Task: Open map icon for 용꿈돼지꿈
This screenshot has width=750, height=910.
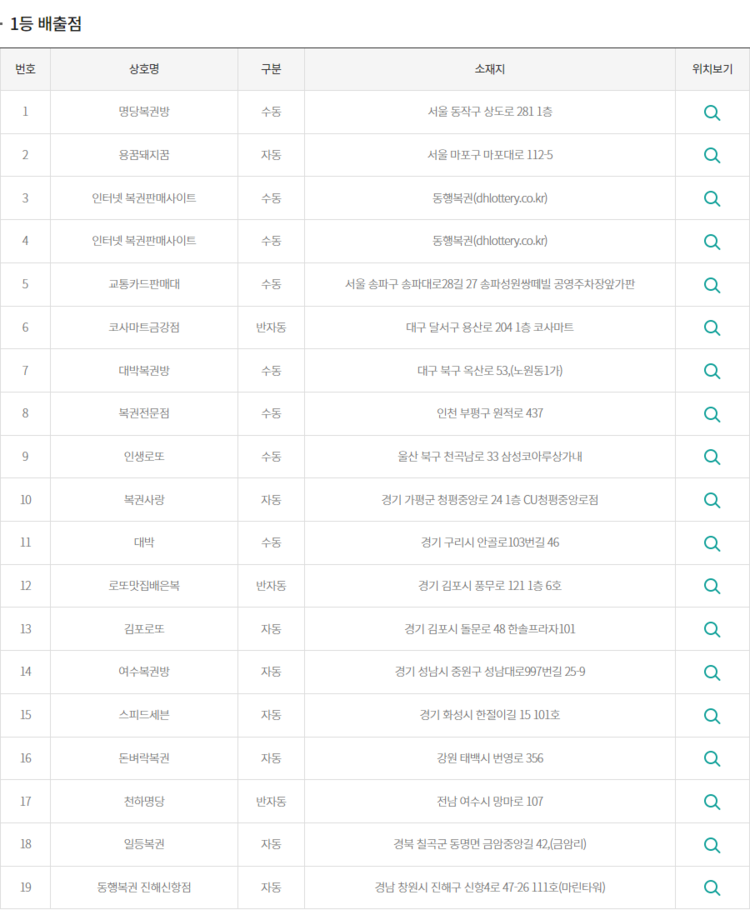Action: coord(712,155)
